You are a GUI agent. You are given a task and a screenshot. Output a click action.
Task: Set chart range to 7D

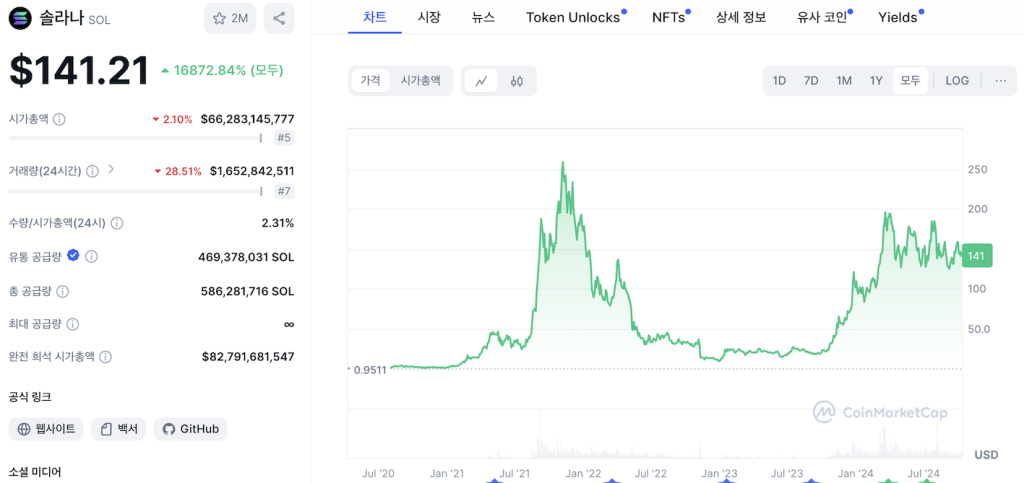(811, 81)
